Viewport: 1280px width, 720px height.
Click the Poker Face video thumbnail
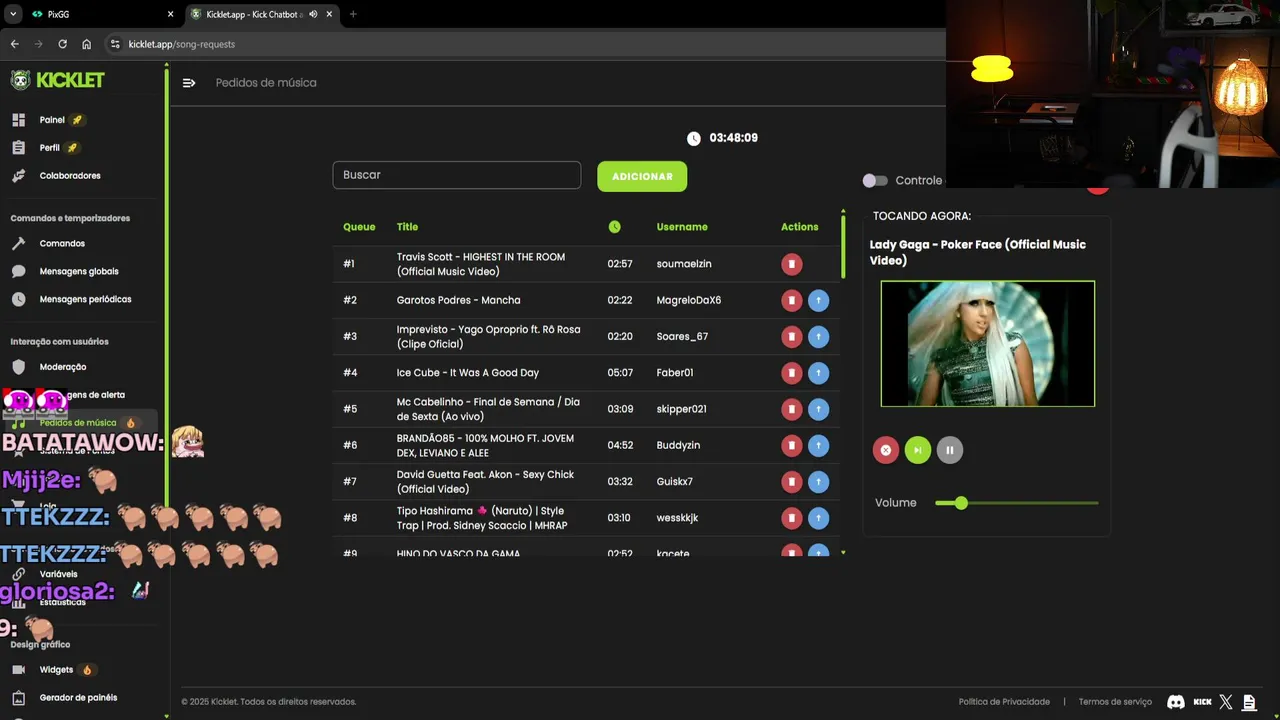pos(988,343)
